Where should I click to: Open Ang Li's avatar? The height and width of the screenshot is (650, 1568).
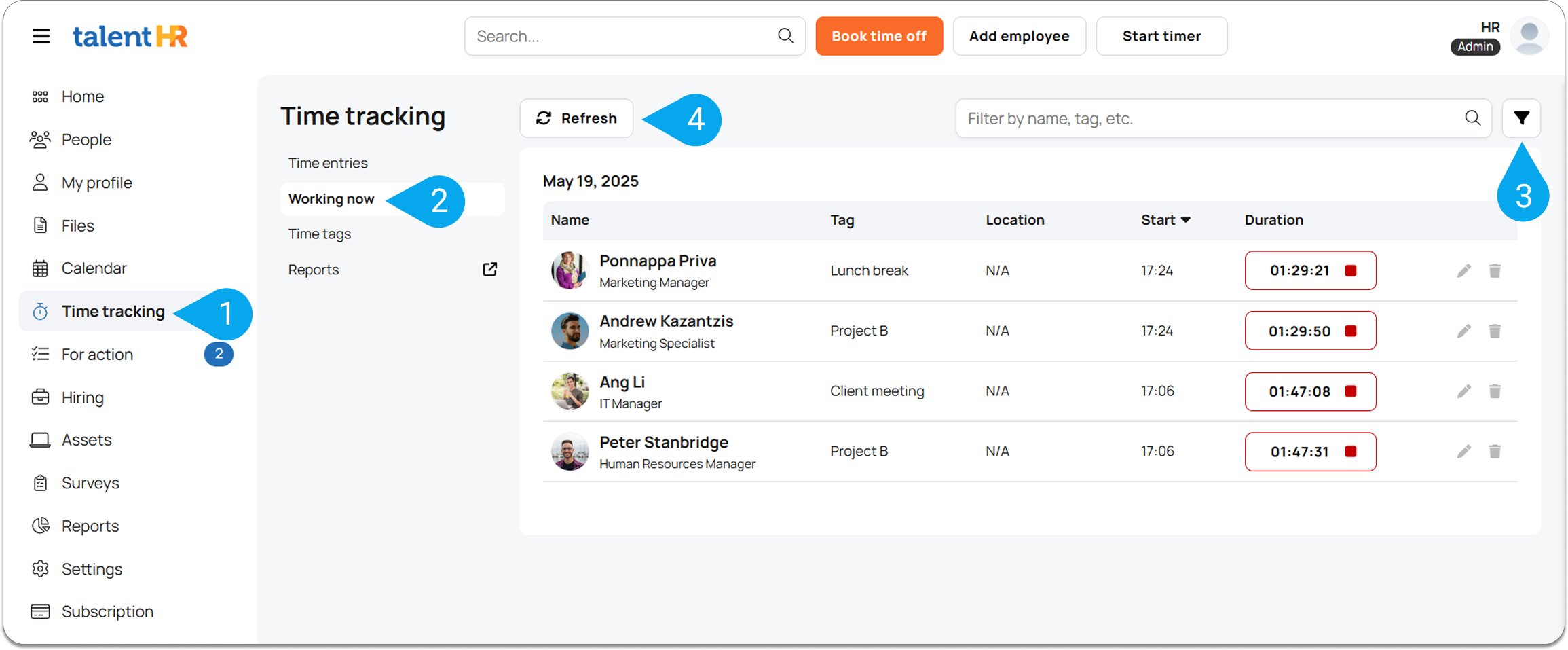[x=570, y=391]
